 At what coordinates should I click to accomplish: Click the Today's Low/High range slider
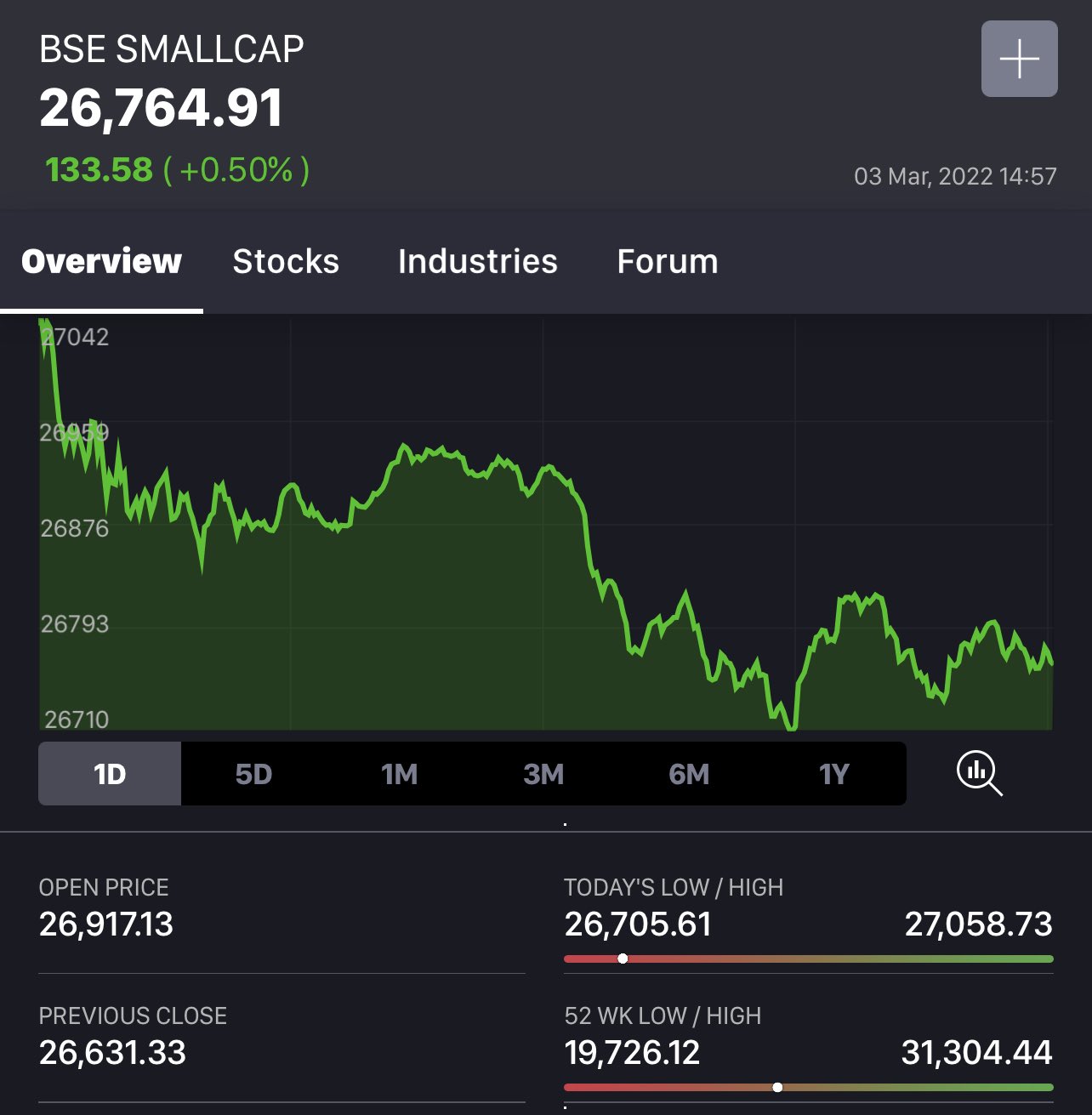click(x=809, y=959)
